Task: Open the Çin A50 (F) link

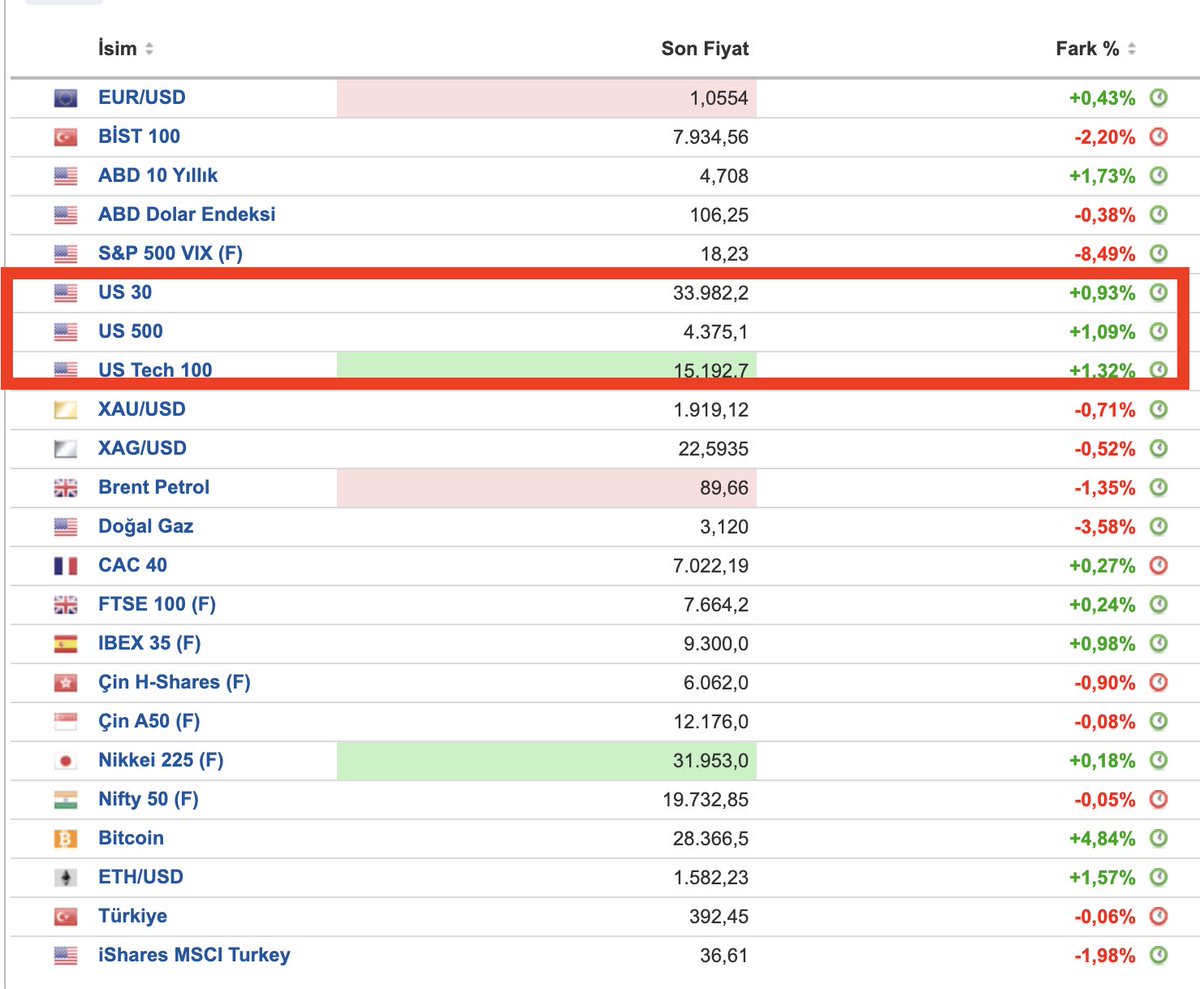Action: [x=149, y=722]
